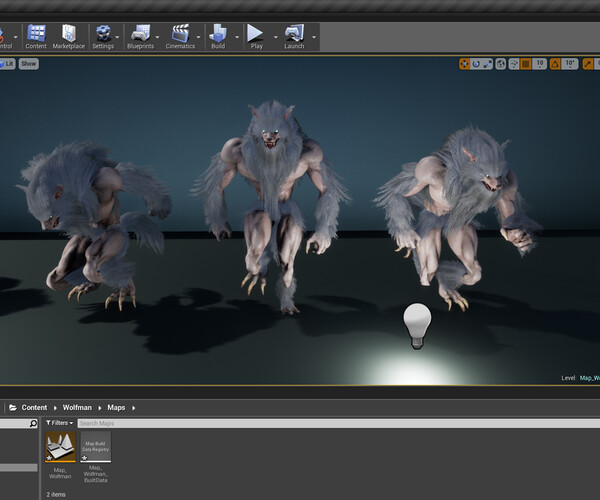The height and width of the screenshot is (500, 600).
Task: Expand the Launch options arrow
Action: click(314, 37)
